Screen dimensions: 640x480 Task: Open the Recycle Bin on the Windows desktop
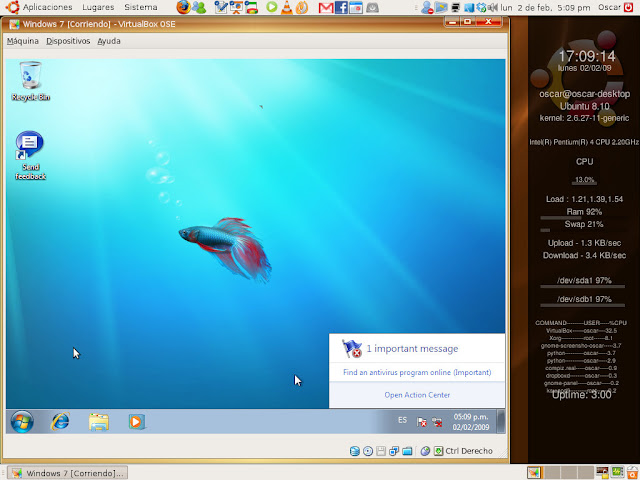point(31,81)
